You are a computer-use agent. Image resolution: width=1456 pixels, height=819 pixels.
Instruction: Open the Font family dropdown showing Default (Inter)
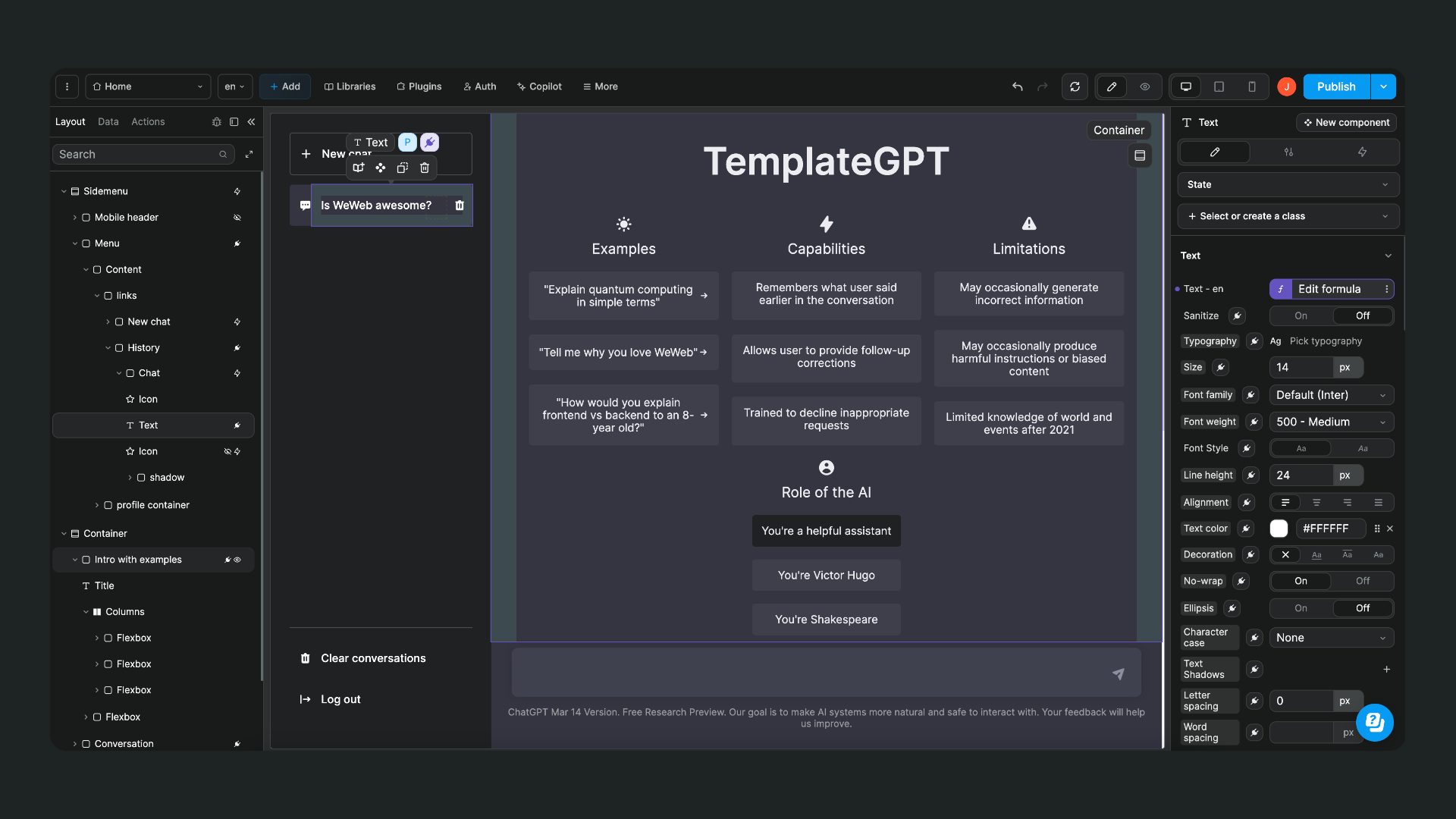click(x=1331, y=394)
